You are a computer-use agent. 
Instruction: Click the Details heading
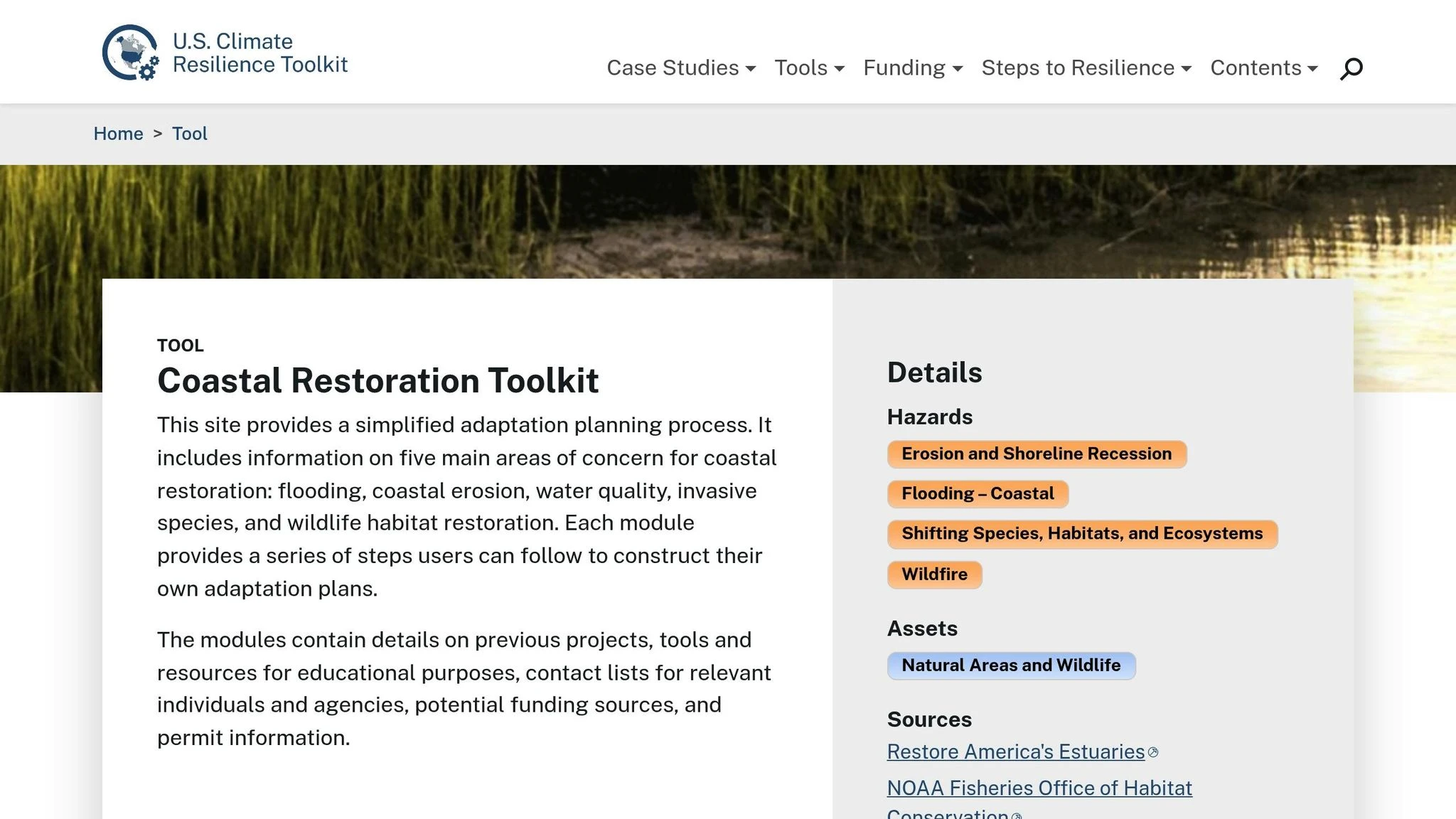tap(934, 373)
